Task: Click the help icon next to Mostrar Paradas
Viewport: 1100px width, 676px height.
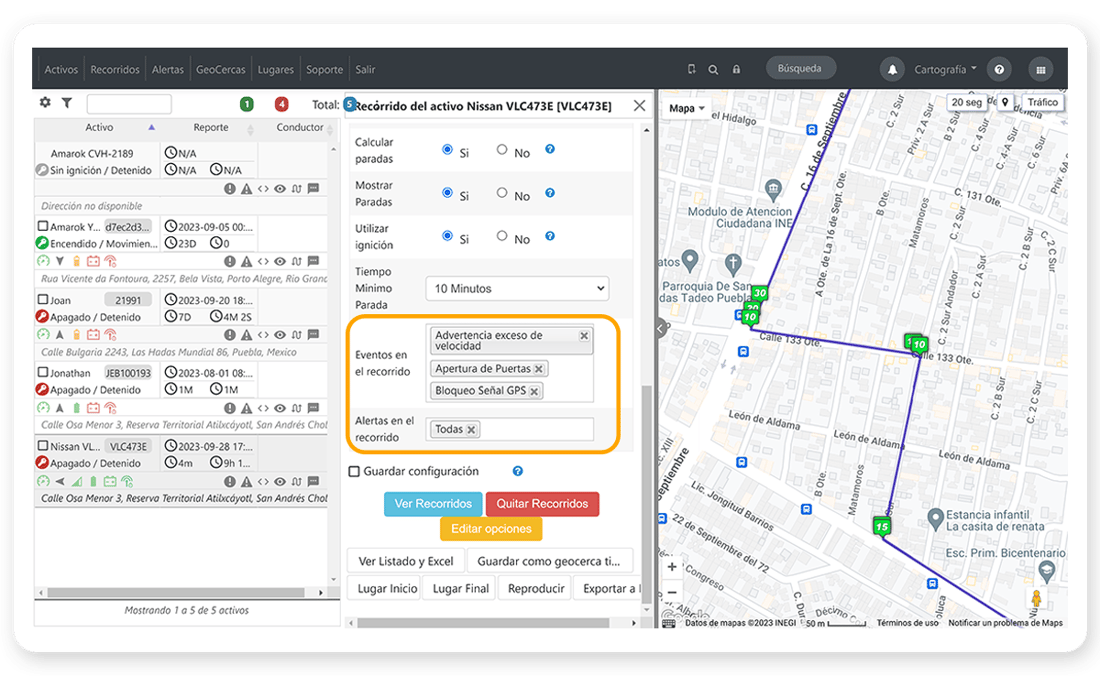Action: (x=550, y=192)
